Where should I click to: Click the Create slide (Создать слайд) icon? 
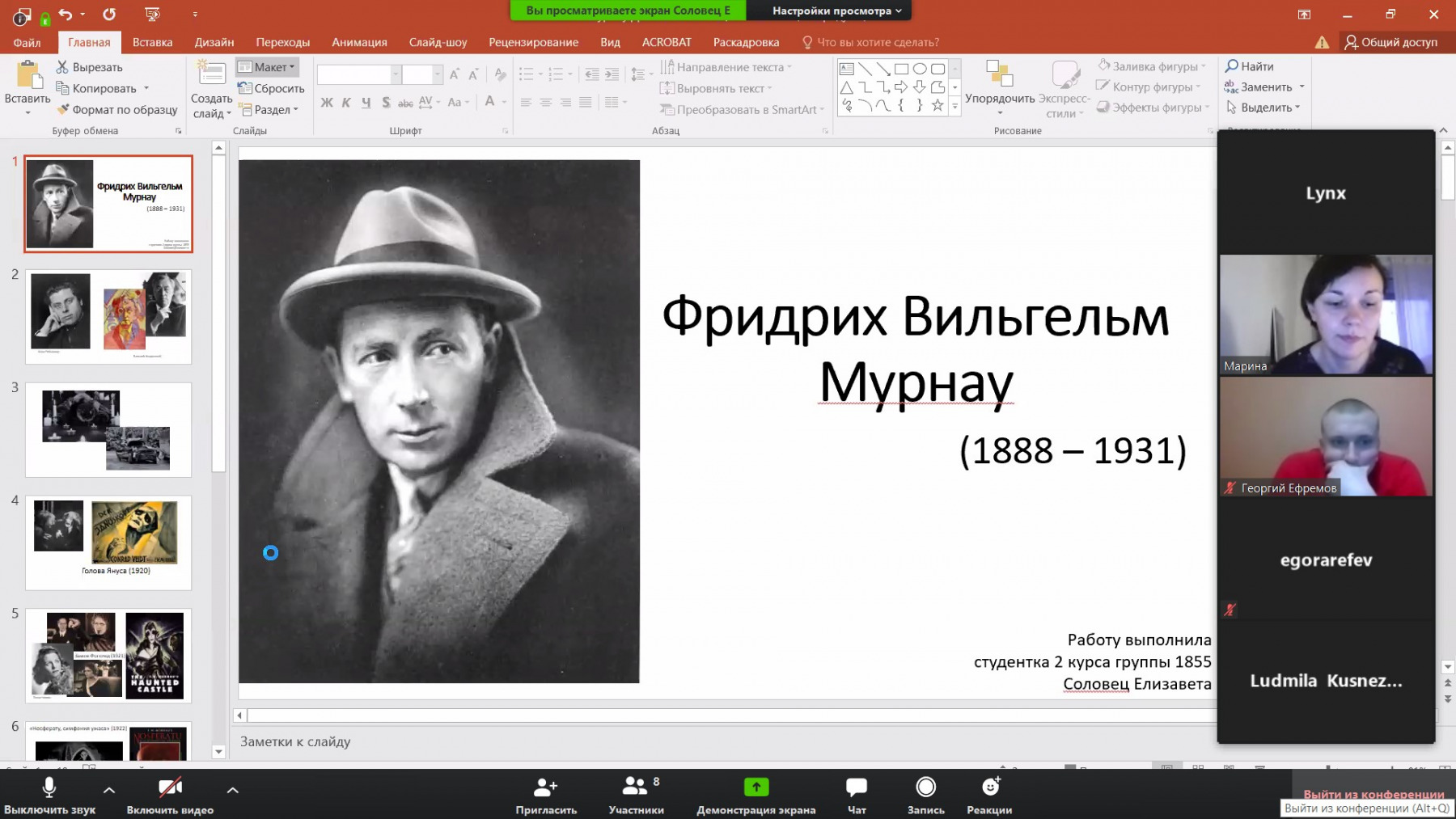pos(212,74)
